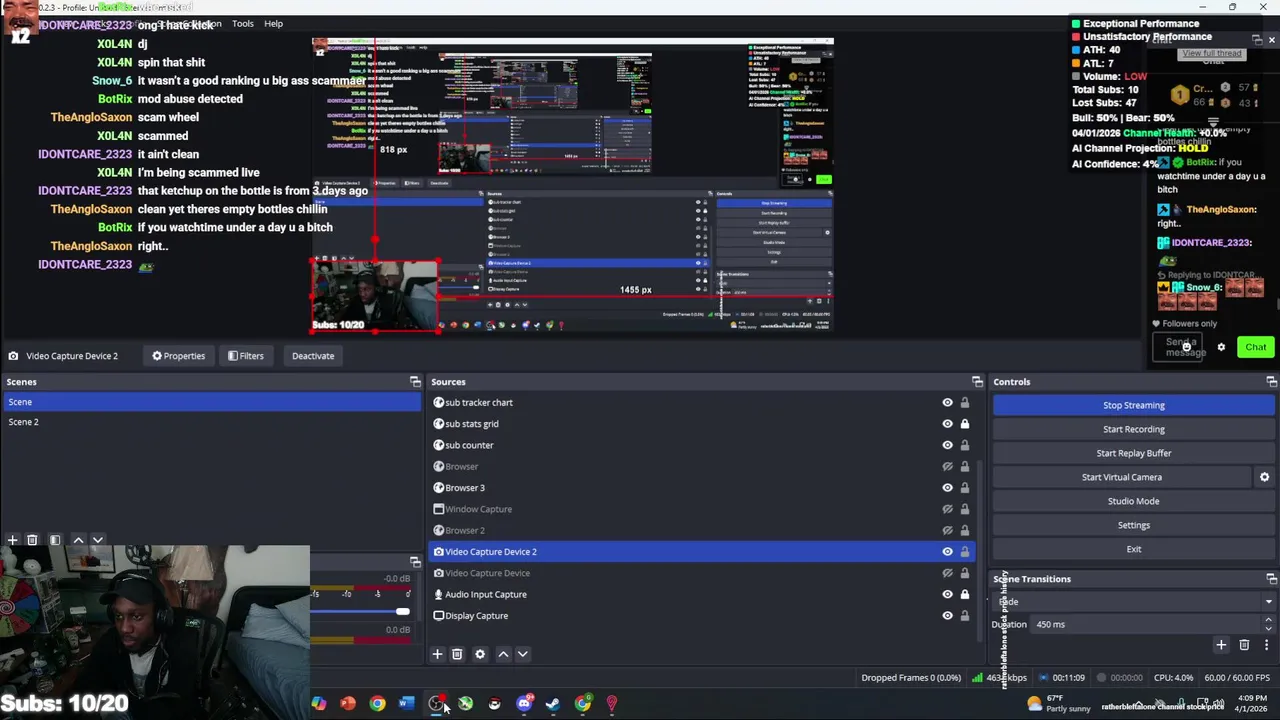The width and height of the screenshot is (1280, 720).
Task: Undock the Scenes panel
Action: point(415,382)
